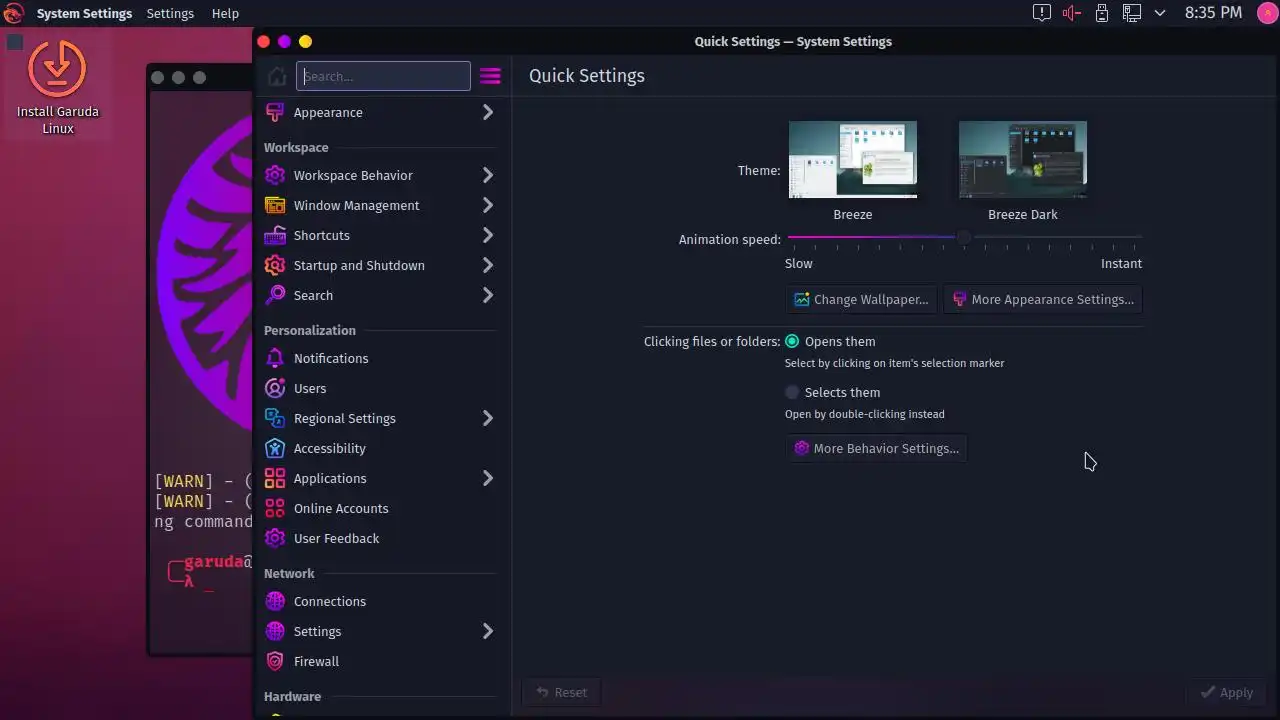
Task: Click the User Feedback icon
Action: (x=274, y=538)
